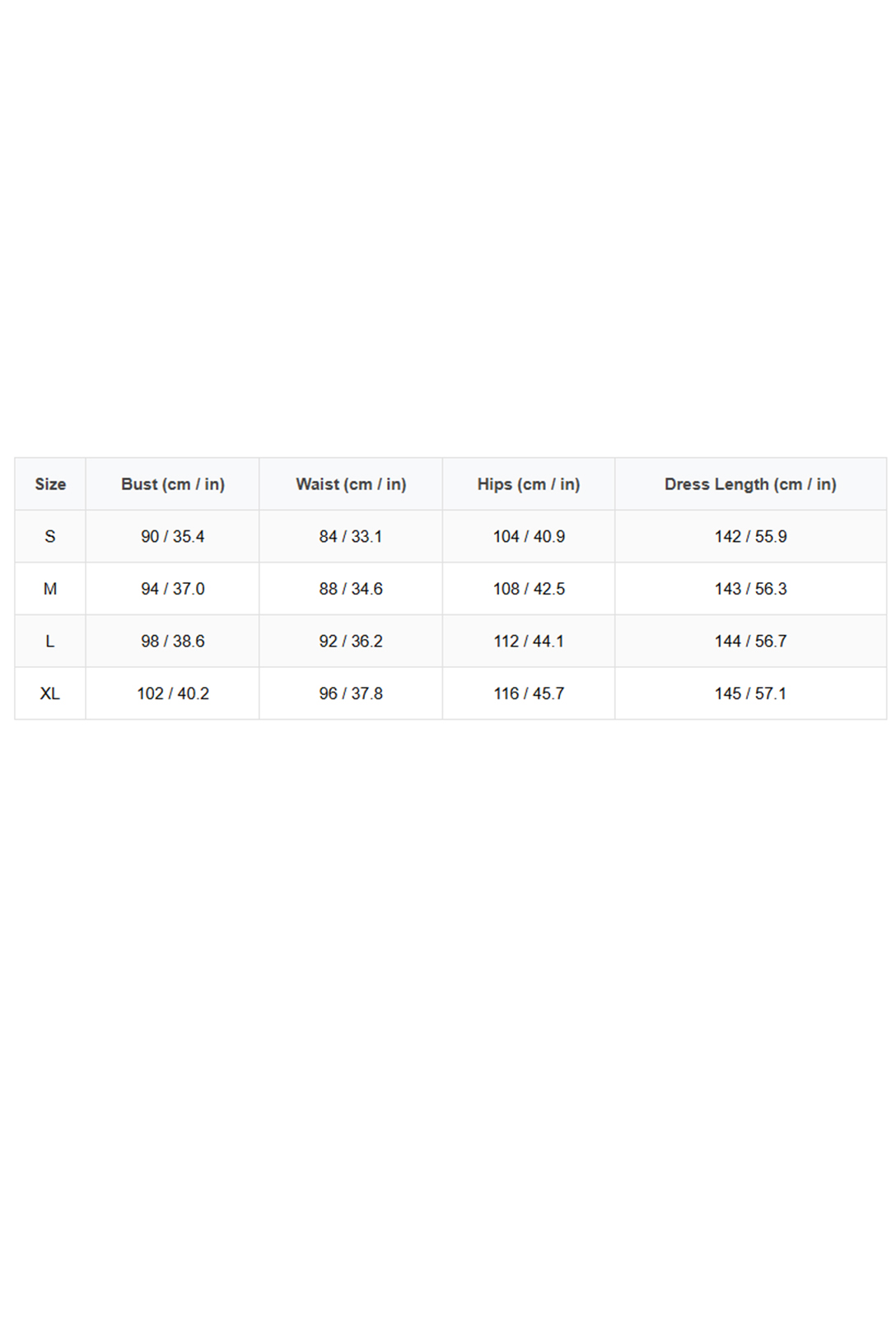Image resolution: width=896 pixels, height=1344 pixels.
Task: Click the 108 / 42.5 hips cell
Action: click(x=529, y=589)
